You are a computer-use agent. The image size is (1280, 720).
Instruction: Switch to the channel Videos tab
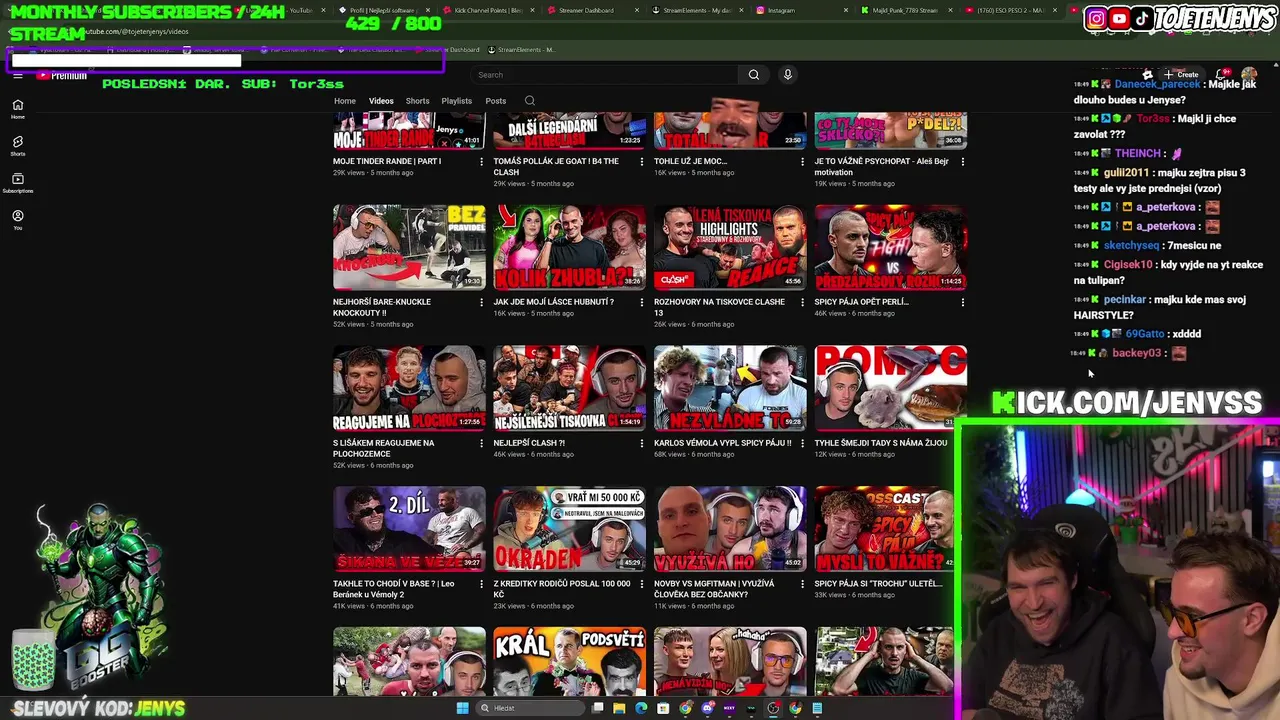click(x=381, y=101)
